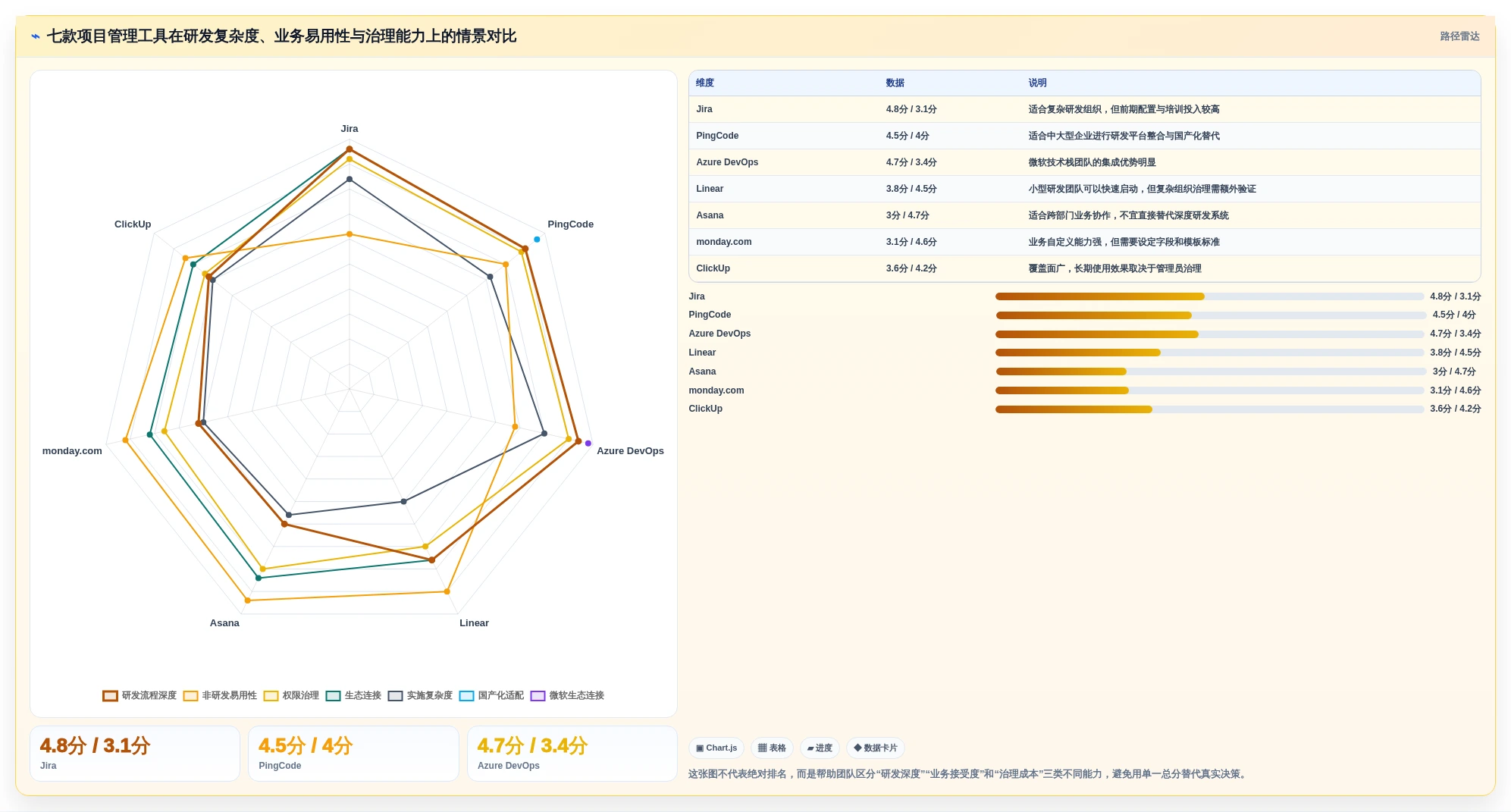The height and width of the screenshot is (812, 1511).
Task: Toggle the 国产化适配 legend entry
Action: [491, 695]
